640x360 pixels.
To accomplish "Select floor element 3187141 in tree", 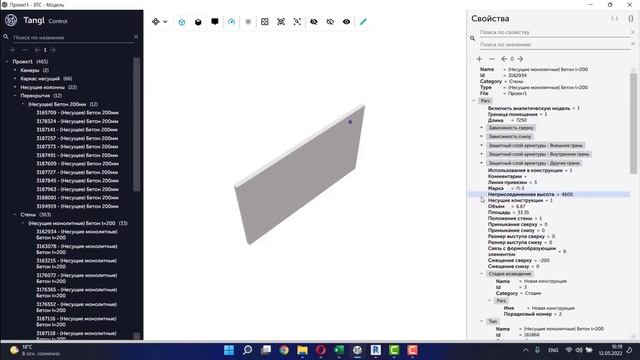I will click(x=77, y=130).
